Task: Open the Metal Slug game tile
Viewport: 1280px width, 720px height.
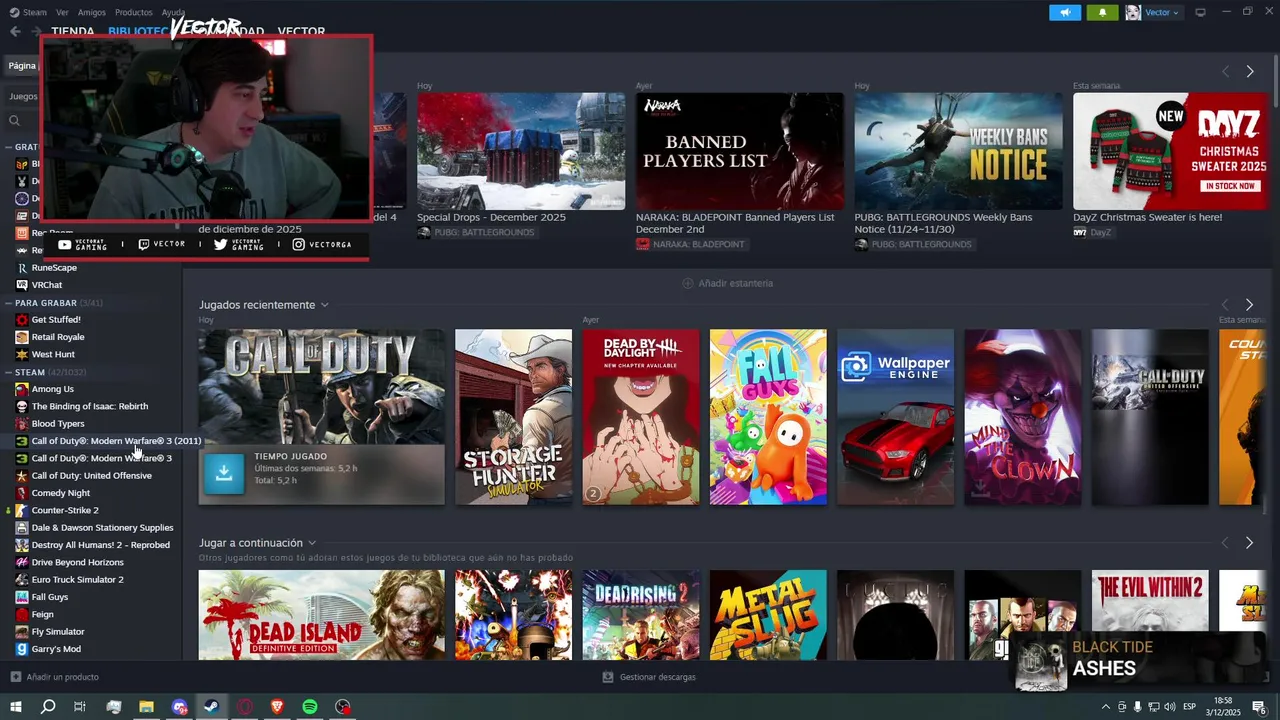Action: click(x=768, y=615)
